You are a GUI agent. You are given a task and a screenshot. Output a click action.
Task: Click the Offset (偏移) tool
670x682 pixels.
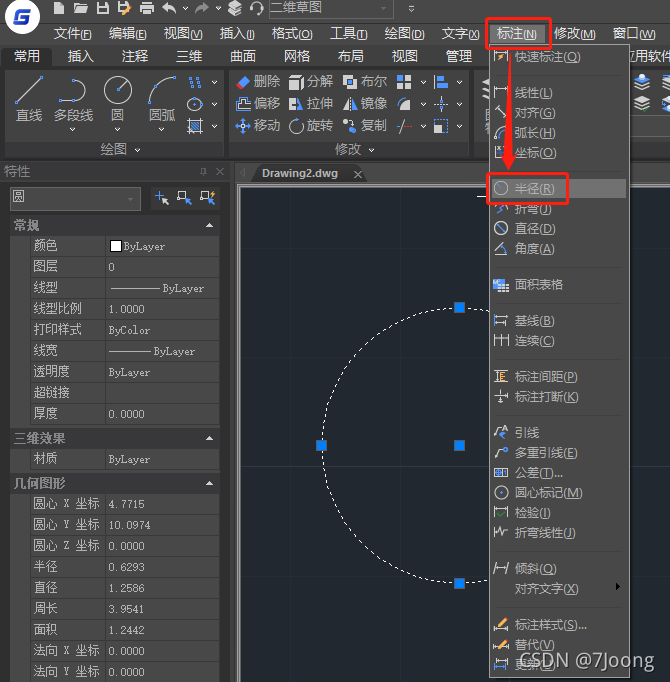258,104
